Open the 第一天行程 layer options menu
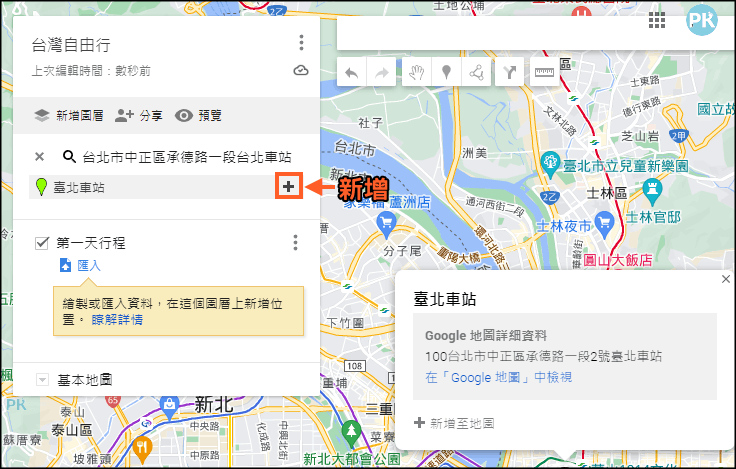The image size is (736, 469). (295, 243)
